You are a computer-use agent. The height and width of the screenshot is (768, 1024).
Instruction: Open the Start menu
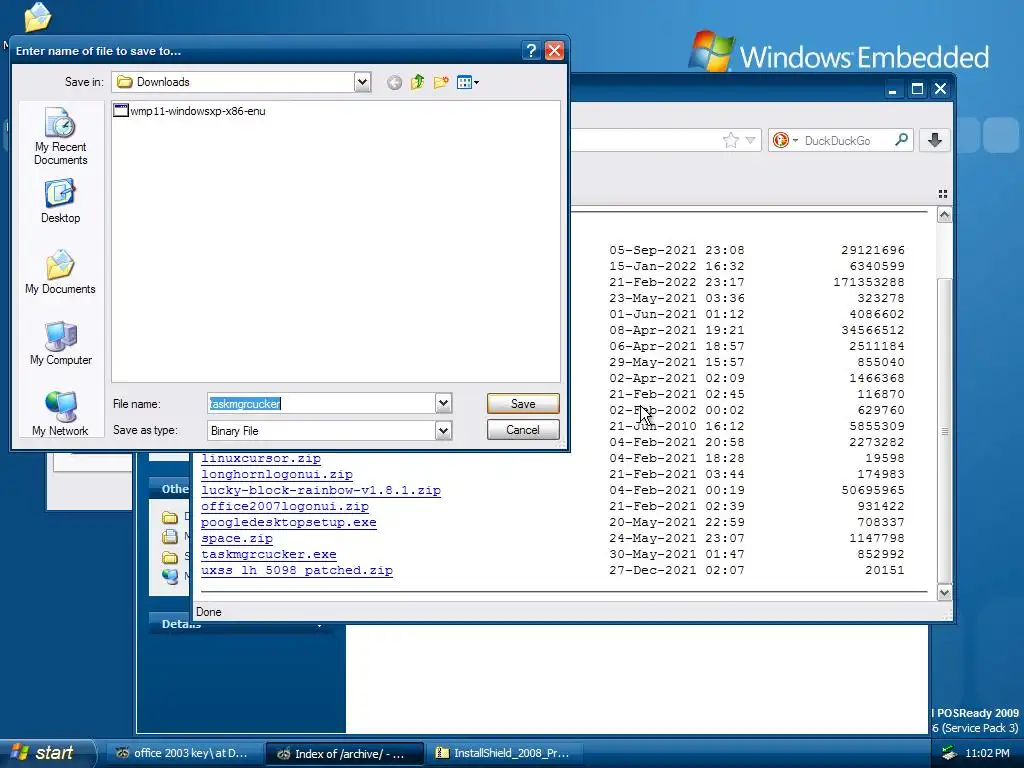pos(46,753)
